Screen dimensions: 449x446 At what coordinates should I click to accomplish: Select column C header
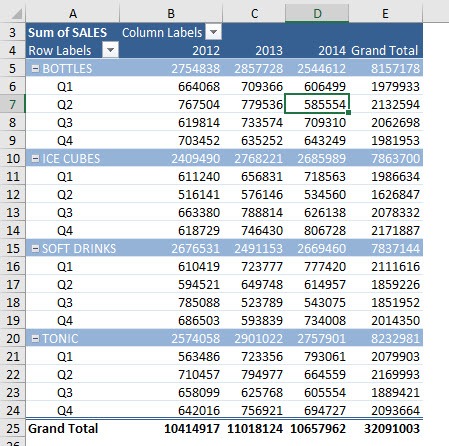click(254, 13)
